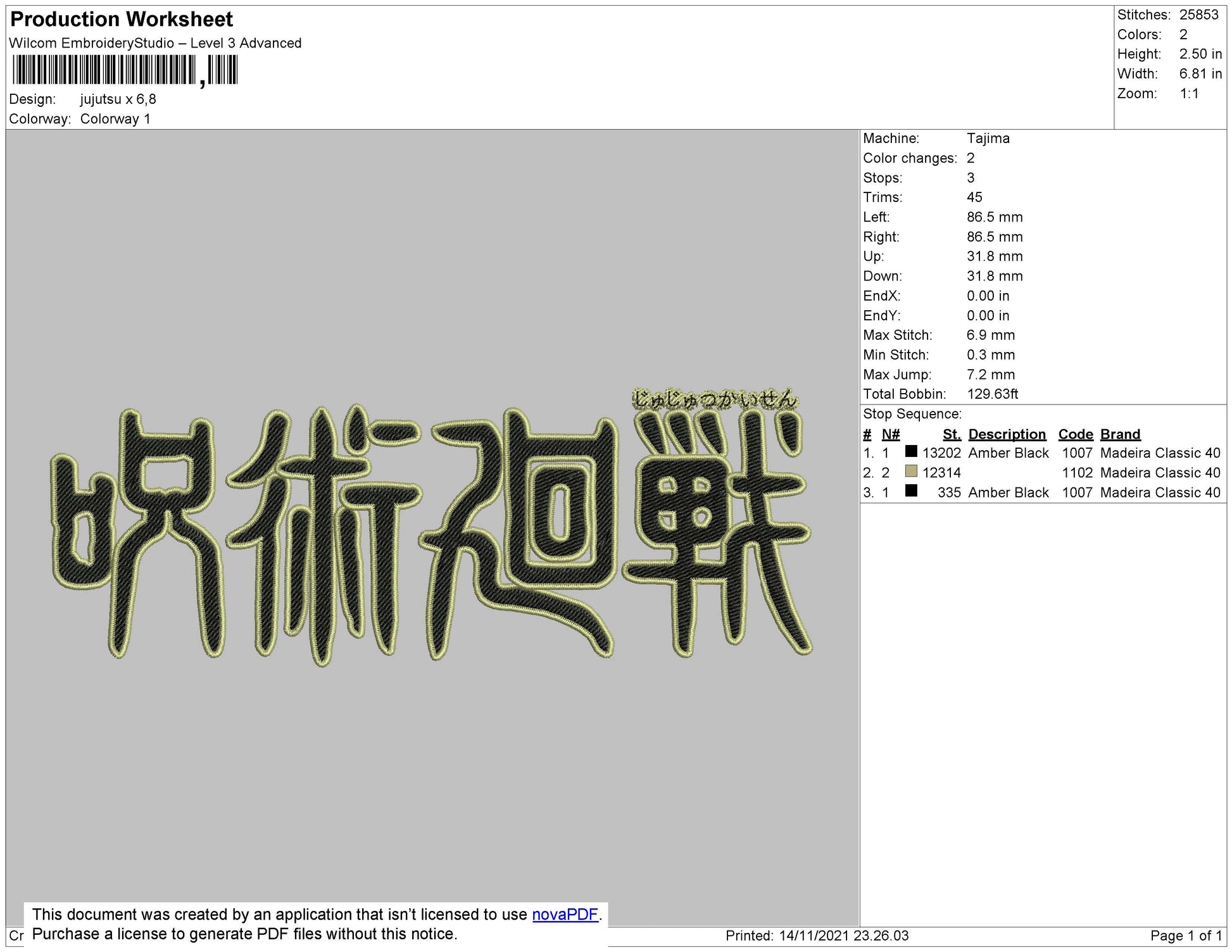This screenshot has height=952, width=1232.
Task: Select the Description column header
Action: [1008, 434]
